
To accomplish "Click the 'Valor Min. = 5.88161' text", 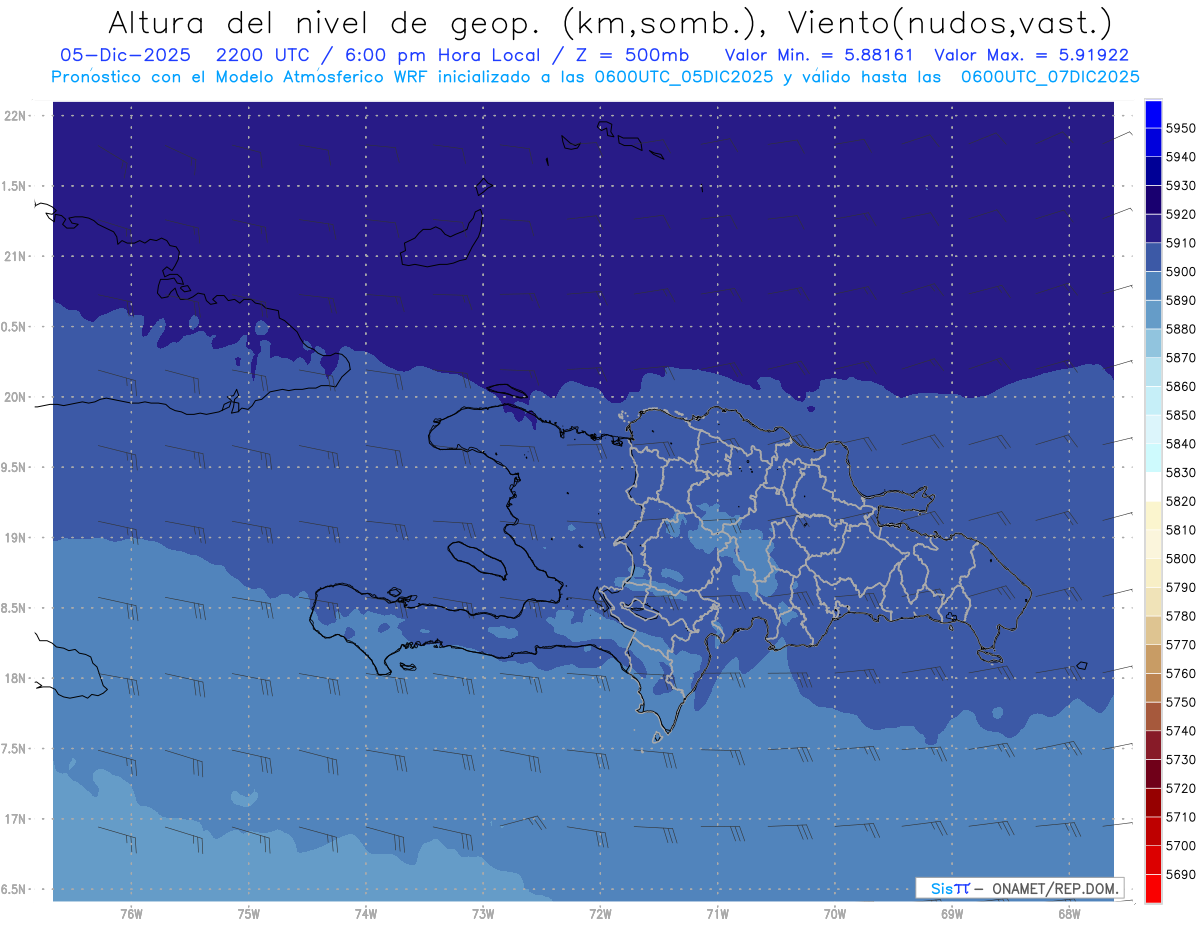I will [819, 55].
